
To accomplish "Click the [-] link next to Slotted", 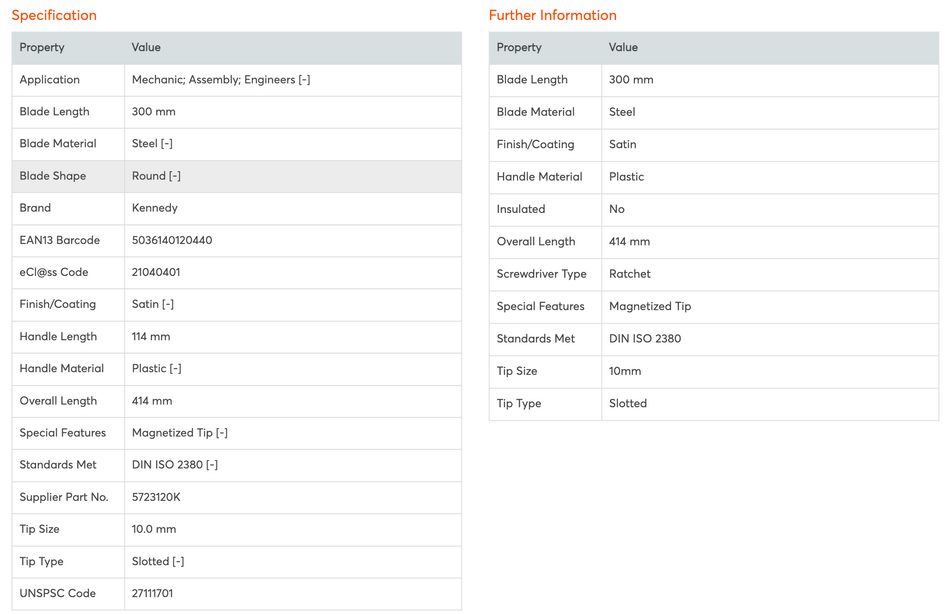I will click(178, 561).
